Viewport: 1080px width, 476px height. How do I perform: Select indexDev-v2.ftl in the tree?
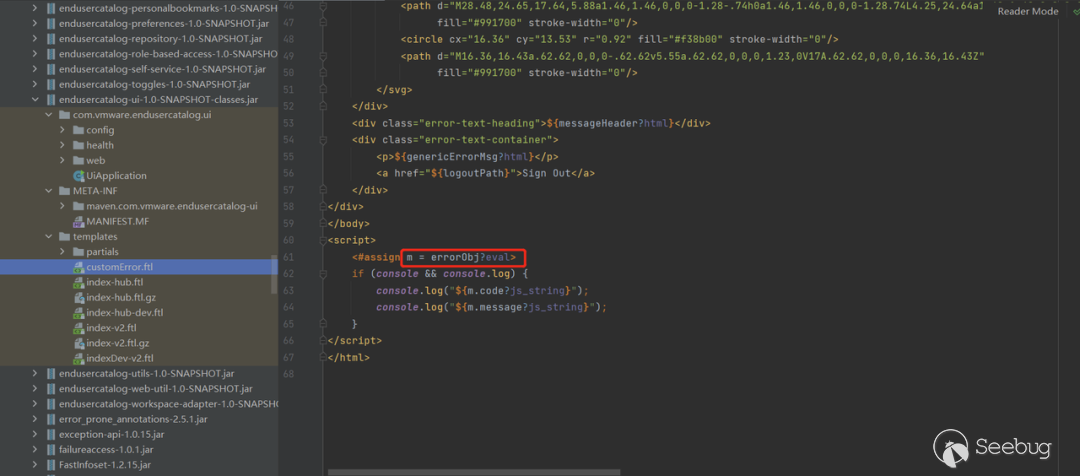pos(138,358)
